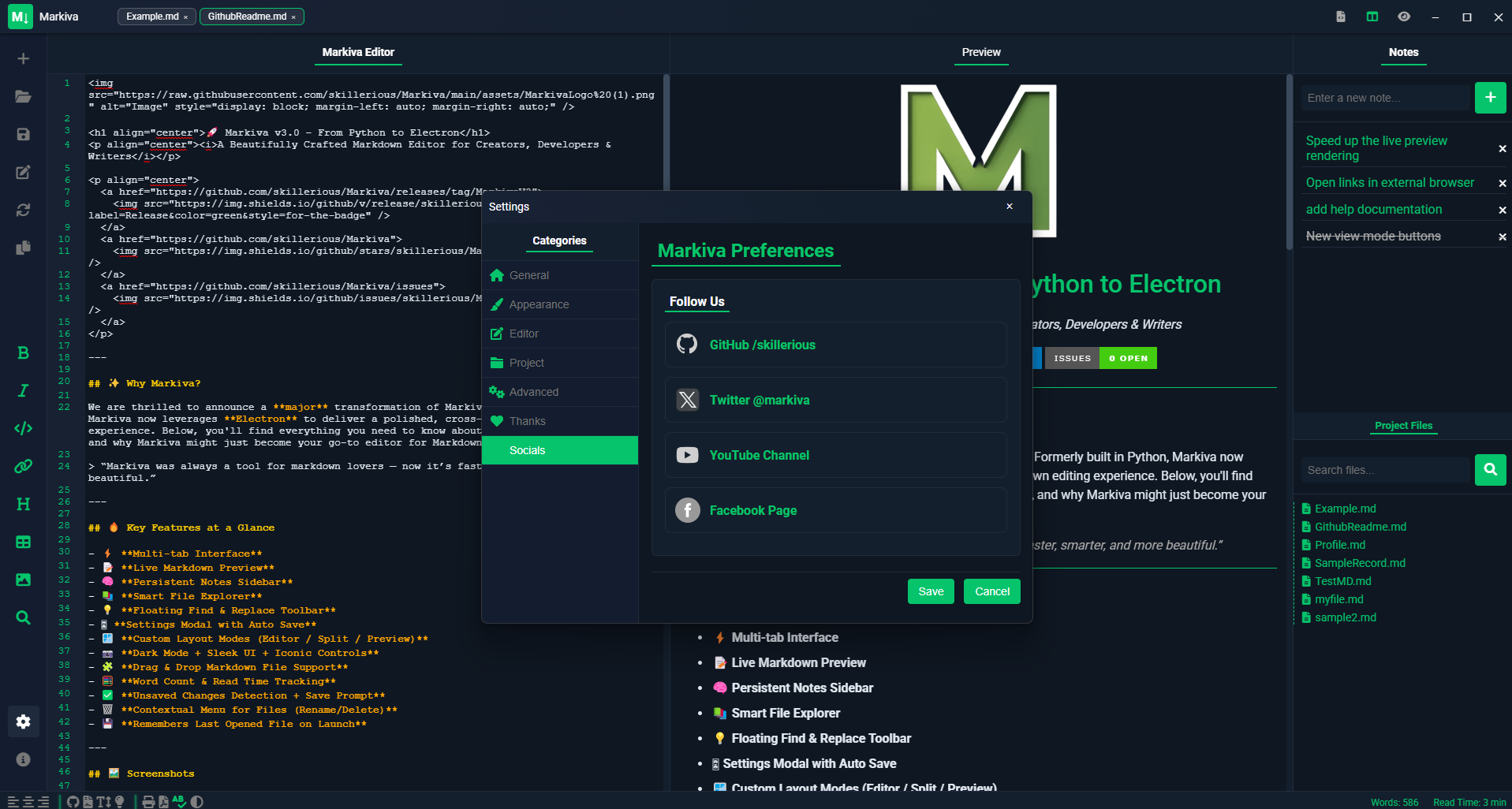
Task: Toggle contrast theme icon in status bar
Action: click(x=197, y=802)
